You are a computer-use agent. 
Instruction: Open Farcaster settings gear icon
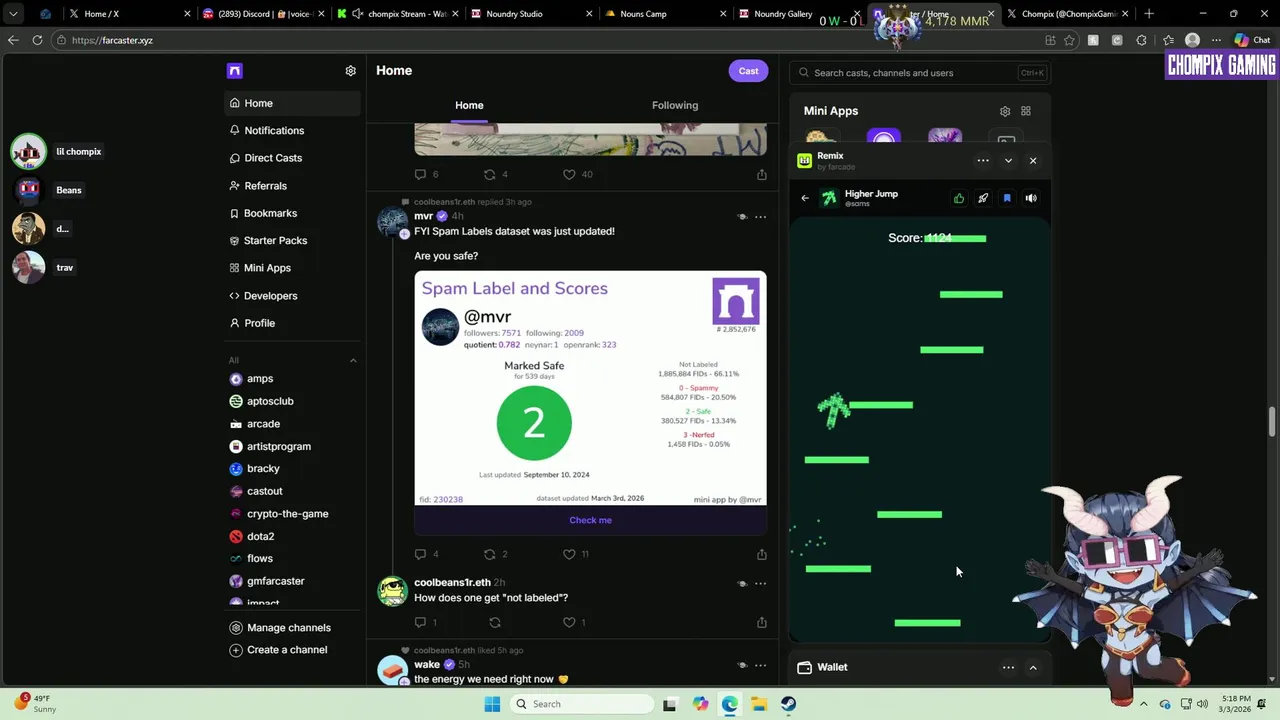350,71
